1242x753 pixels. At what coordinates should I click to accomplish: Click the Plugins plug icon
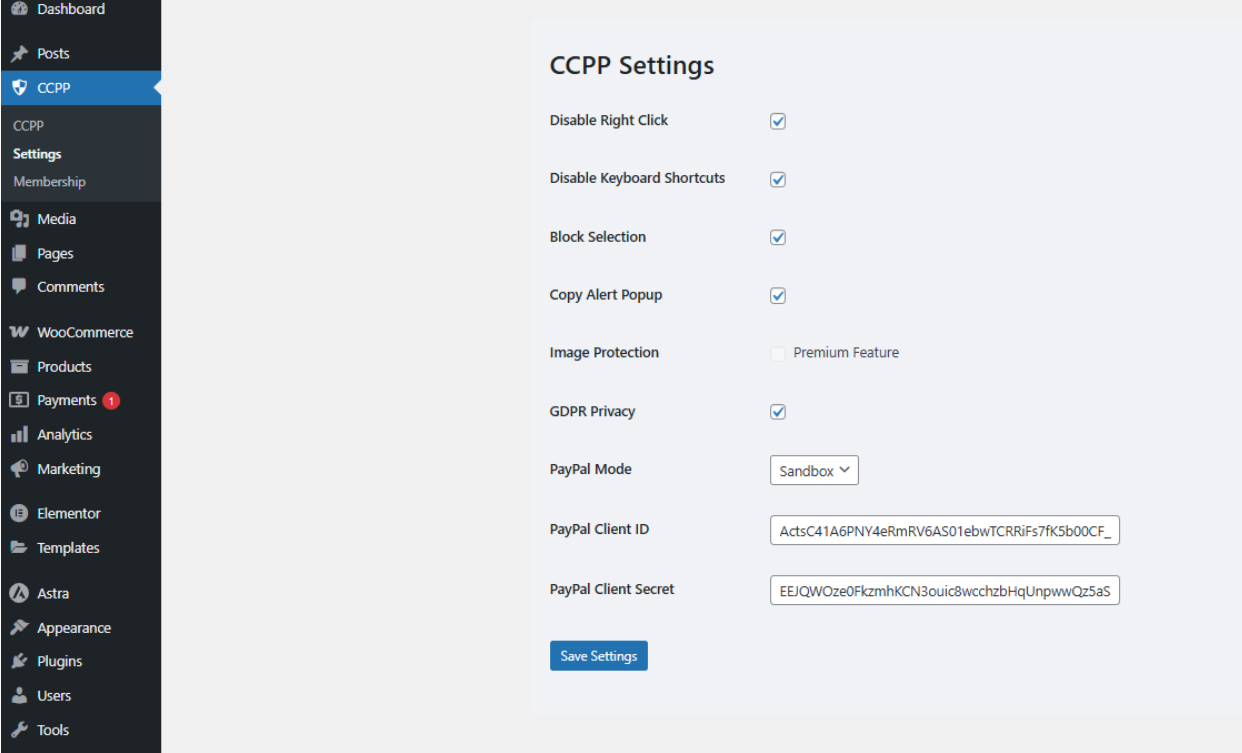pyautogui.click(x=19, y=661)
